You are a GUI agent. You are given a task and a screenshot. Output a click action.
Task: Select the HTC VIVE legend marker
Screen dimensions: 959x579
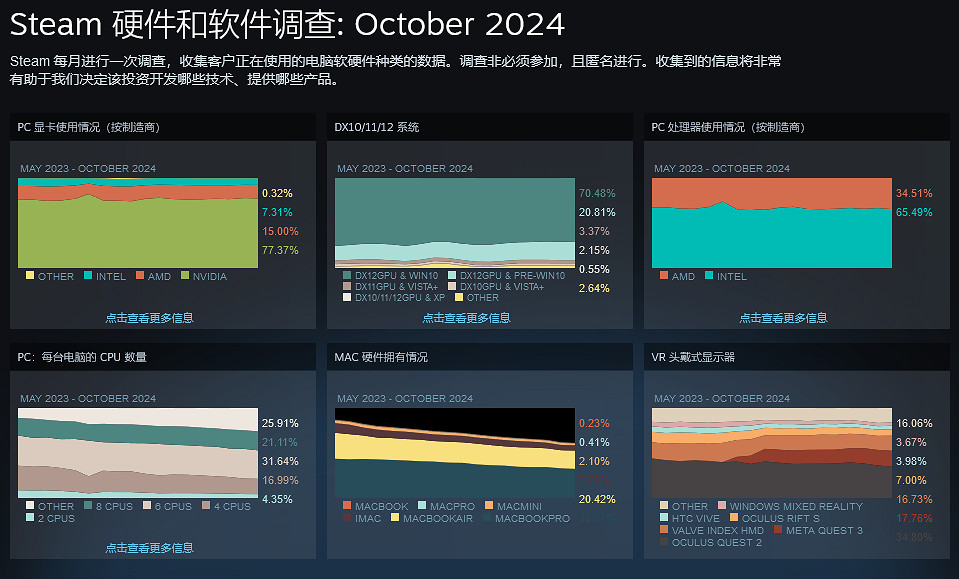[662, 518]
